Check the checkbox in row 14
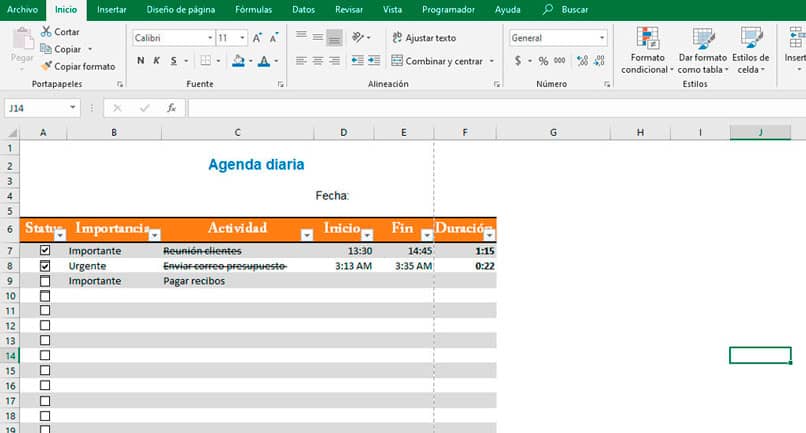Screen dimensions: 806x433 45,355
